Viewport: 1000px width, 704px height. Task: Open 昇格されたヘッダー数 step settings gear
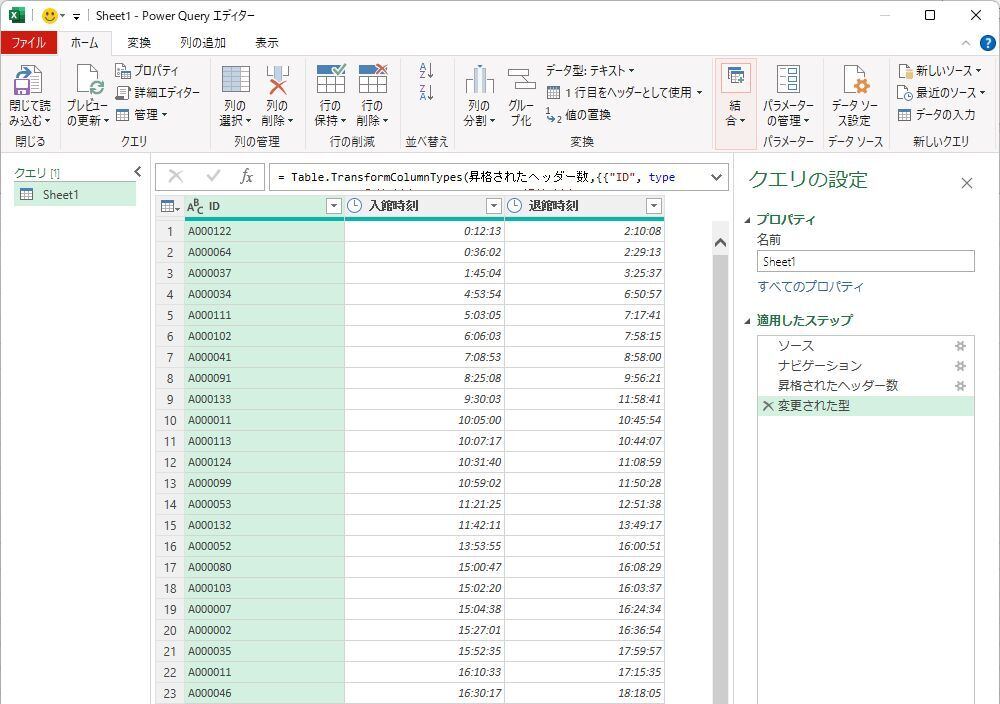[x=960, y=386]
